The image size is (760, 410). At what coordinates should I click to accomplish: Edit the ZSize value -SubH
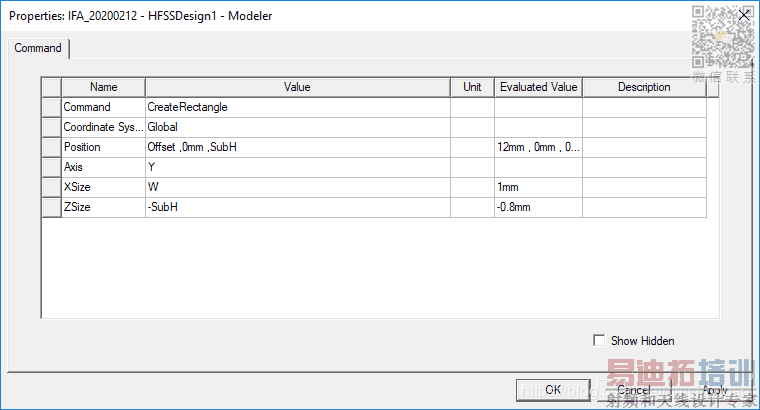point(297,207)
